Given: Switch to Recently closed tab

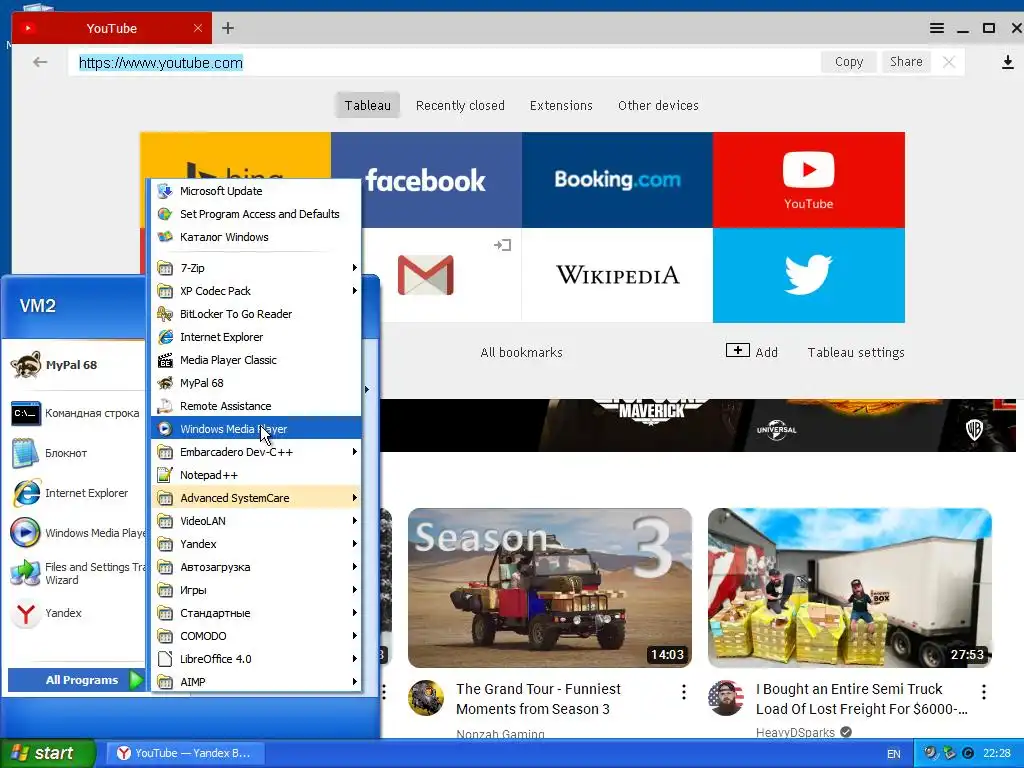Looking at the screenshot, I should click(x=460, y=105).
